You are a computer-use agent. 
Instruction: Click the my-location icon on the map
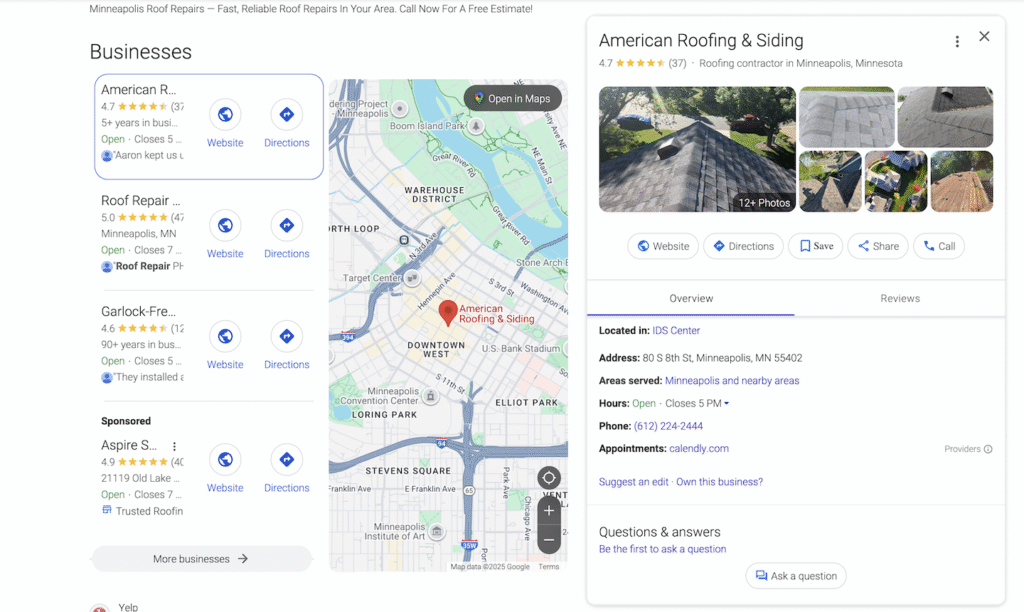pos(549,477)
